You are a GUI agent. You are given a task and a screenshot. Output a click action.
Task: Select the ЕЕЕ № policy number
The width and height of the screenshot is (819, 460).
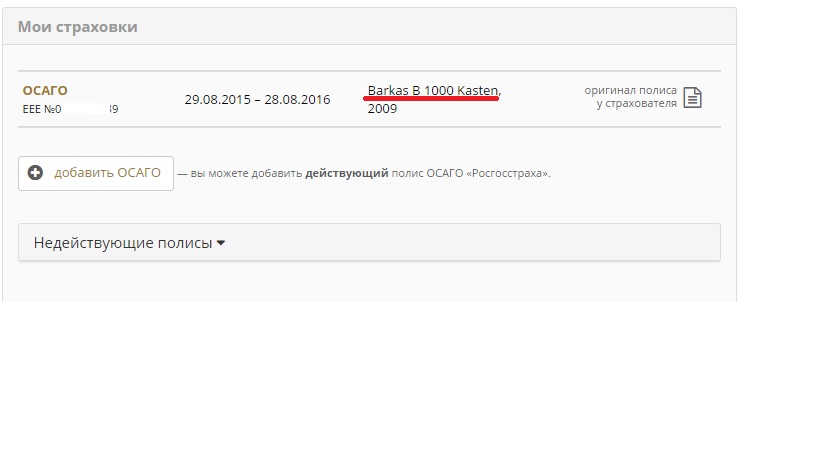point(71,109)
